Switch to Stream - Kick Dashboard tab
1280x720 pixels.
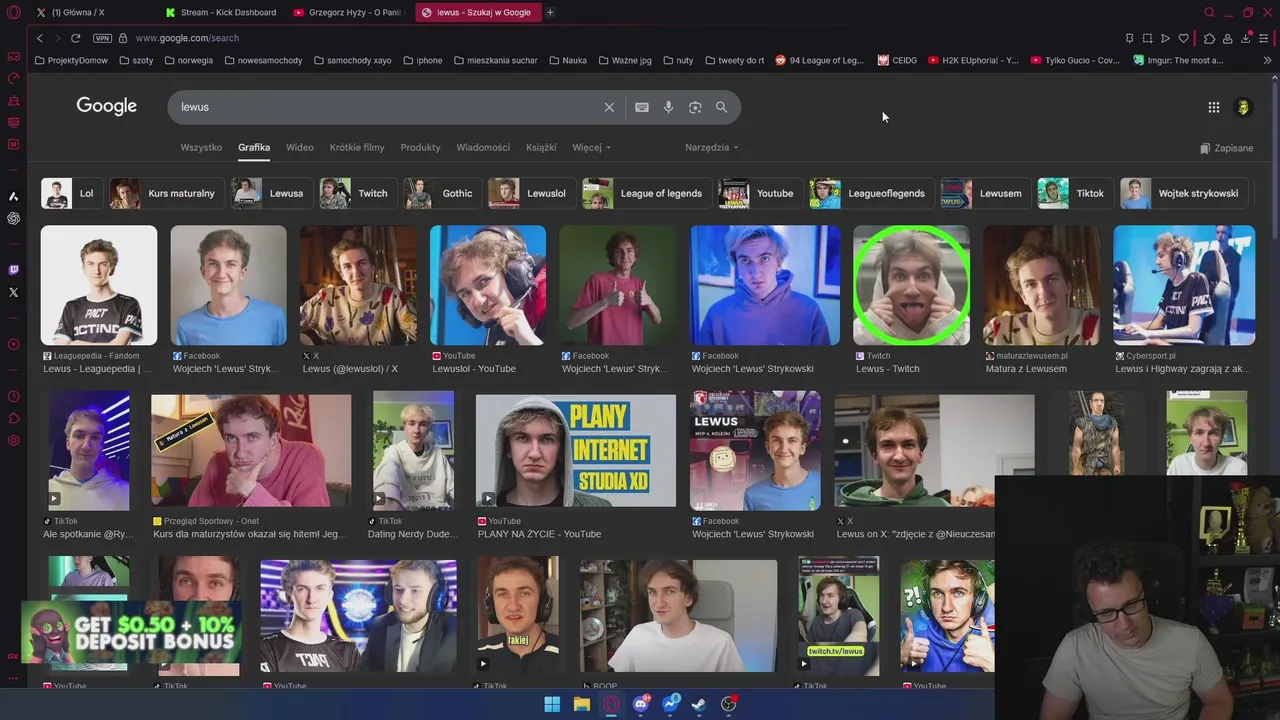222,12
